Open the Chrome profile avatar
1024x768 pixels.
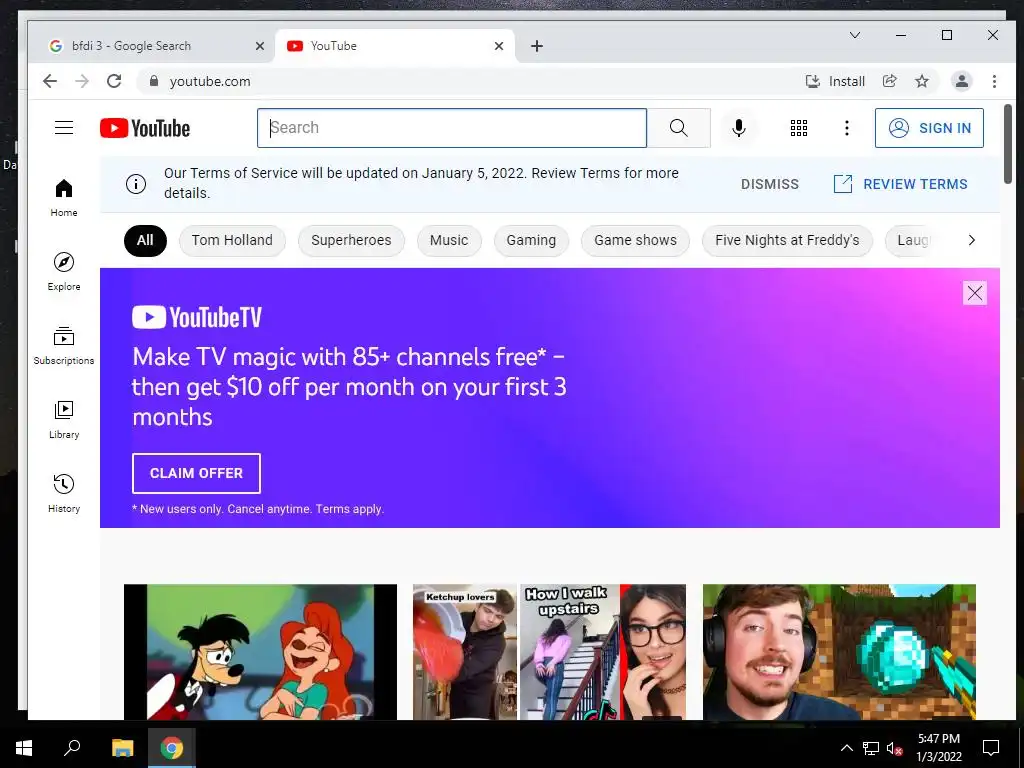(x=961, y=81)
